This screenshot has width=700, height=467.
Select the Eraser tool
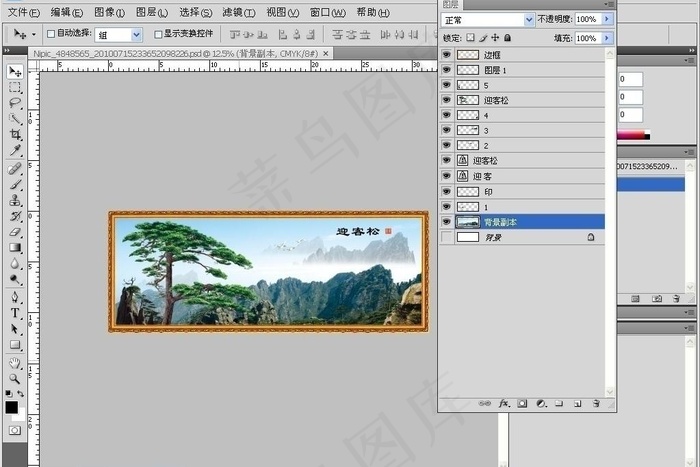pos(15,232)
